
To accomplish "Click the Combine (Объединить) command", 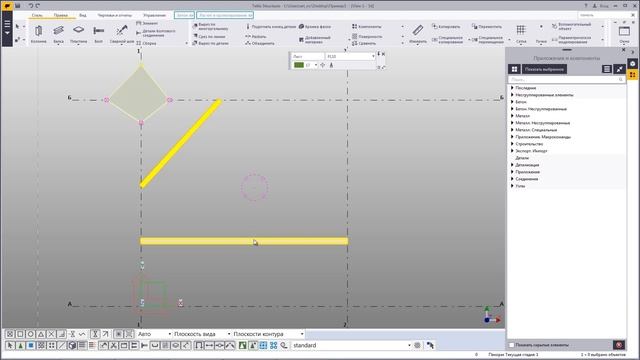I will tap(260, 43).
